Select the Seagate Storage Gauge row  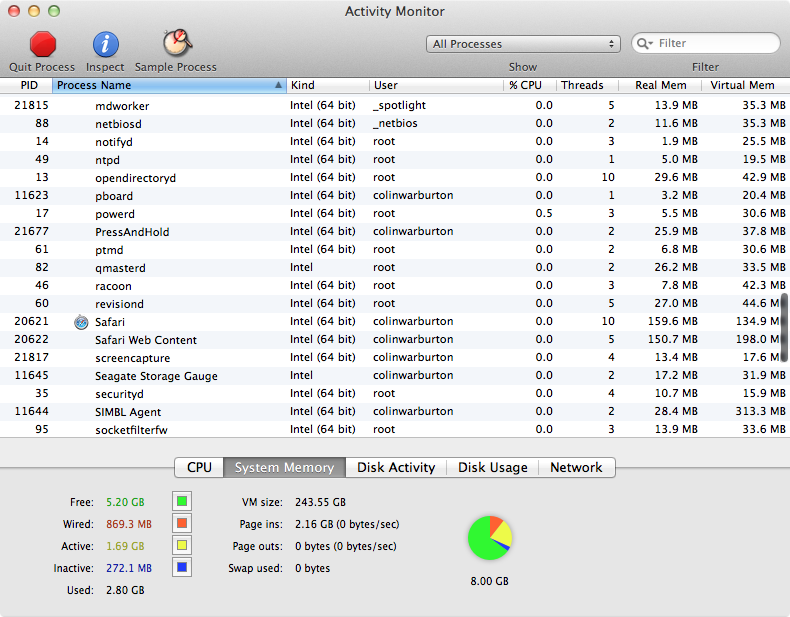[395, 376]
